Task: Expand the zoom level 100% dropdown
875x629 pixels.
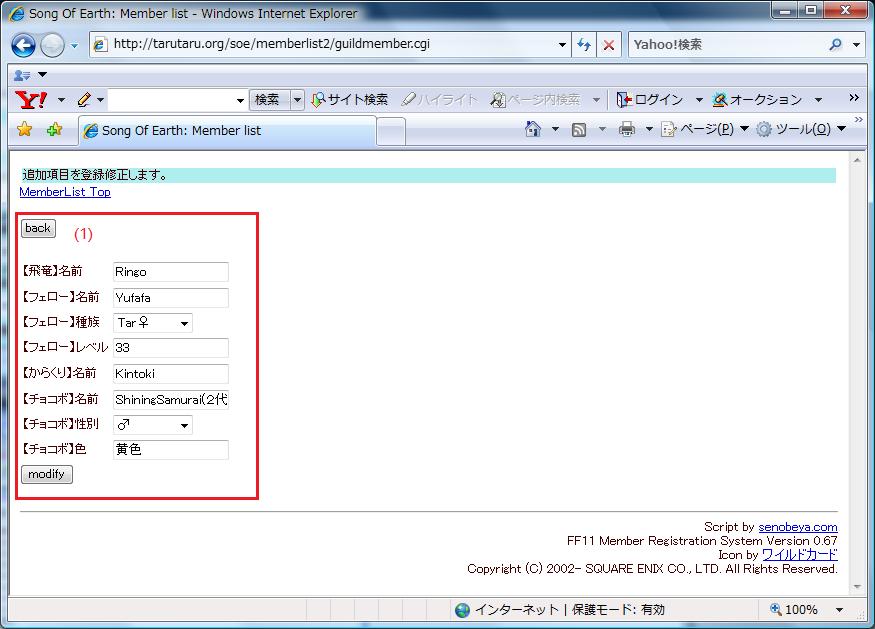Action: click(839, 609)
